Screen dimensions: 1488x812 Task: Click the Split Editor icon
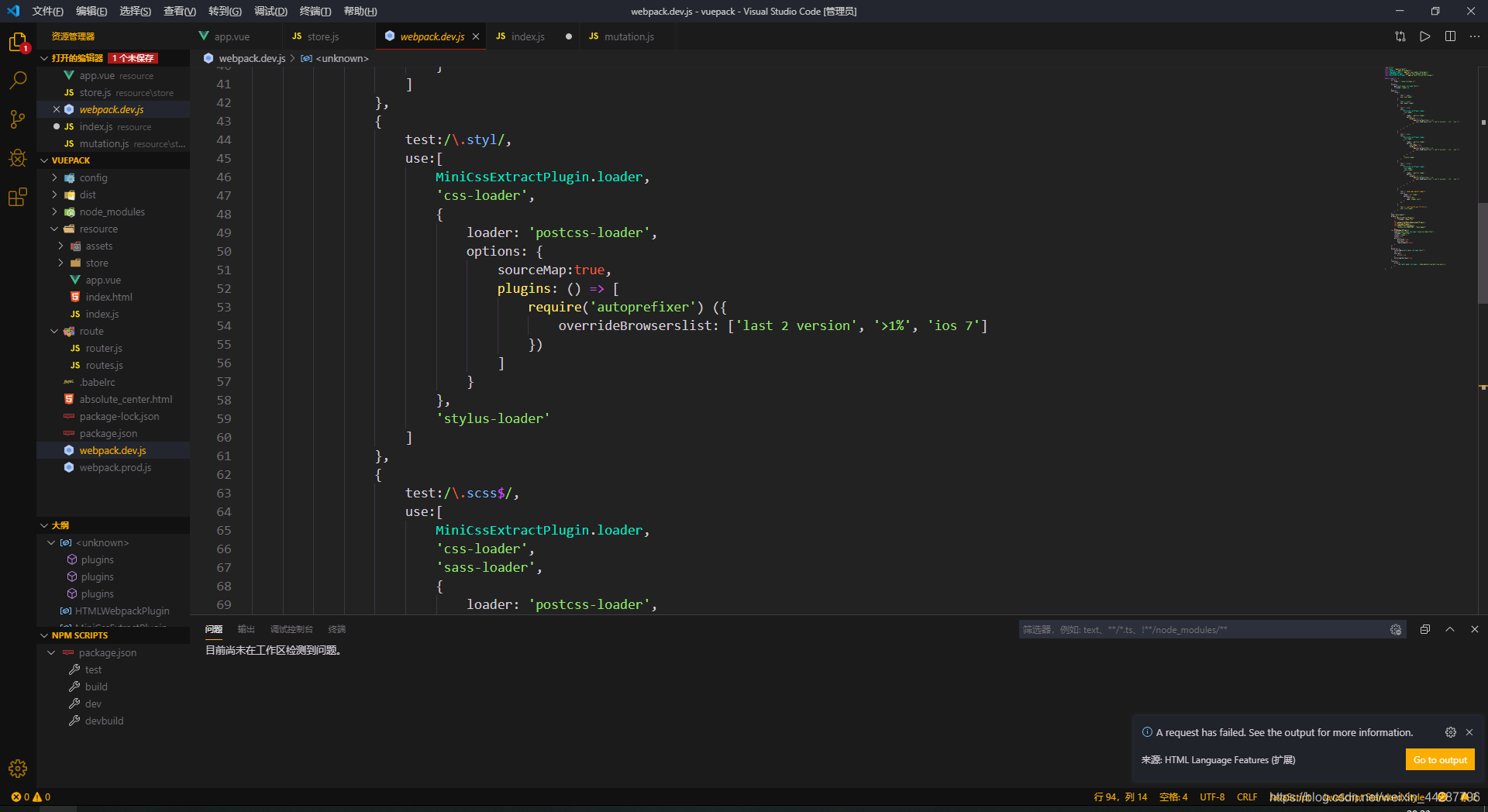pyautogui.click(x=1450, y=36)
